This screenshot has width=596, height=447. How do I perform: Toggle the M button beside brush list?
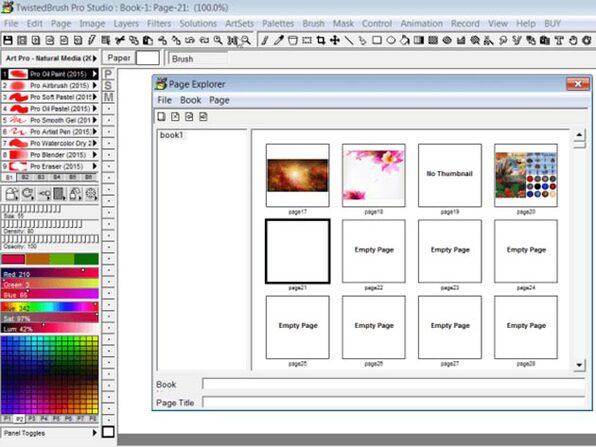[x=108, y=97]
